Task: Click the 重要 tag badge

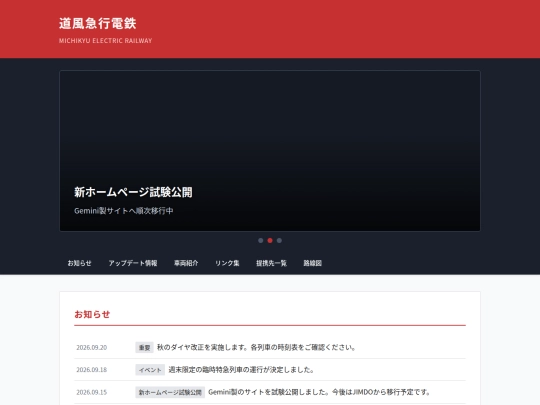Action: (x=144, y=347)
